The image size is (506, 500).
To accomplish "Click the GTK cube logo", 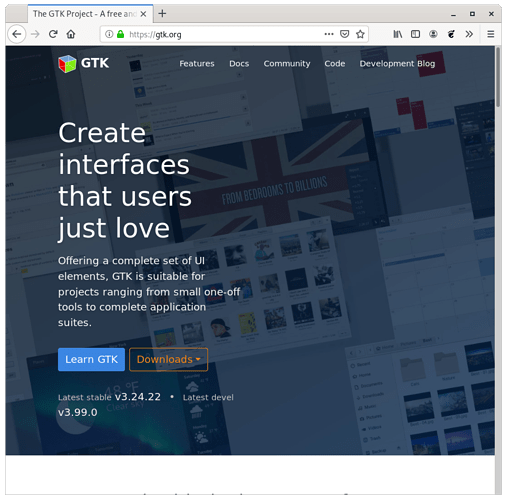I will (67, 63).
